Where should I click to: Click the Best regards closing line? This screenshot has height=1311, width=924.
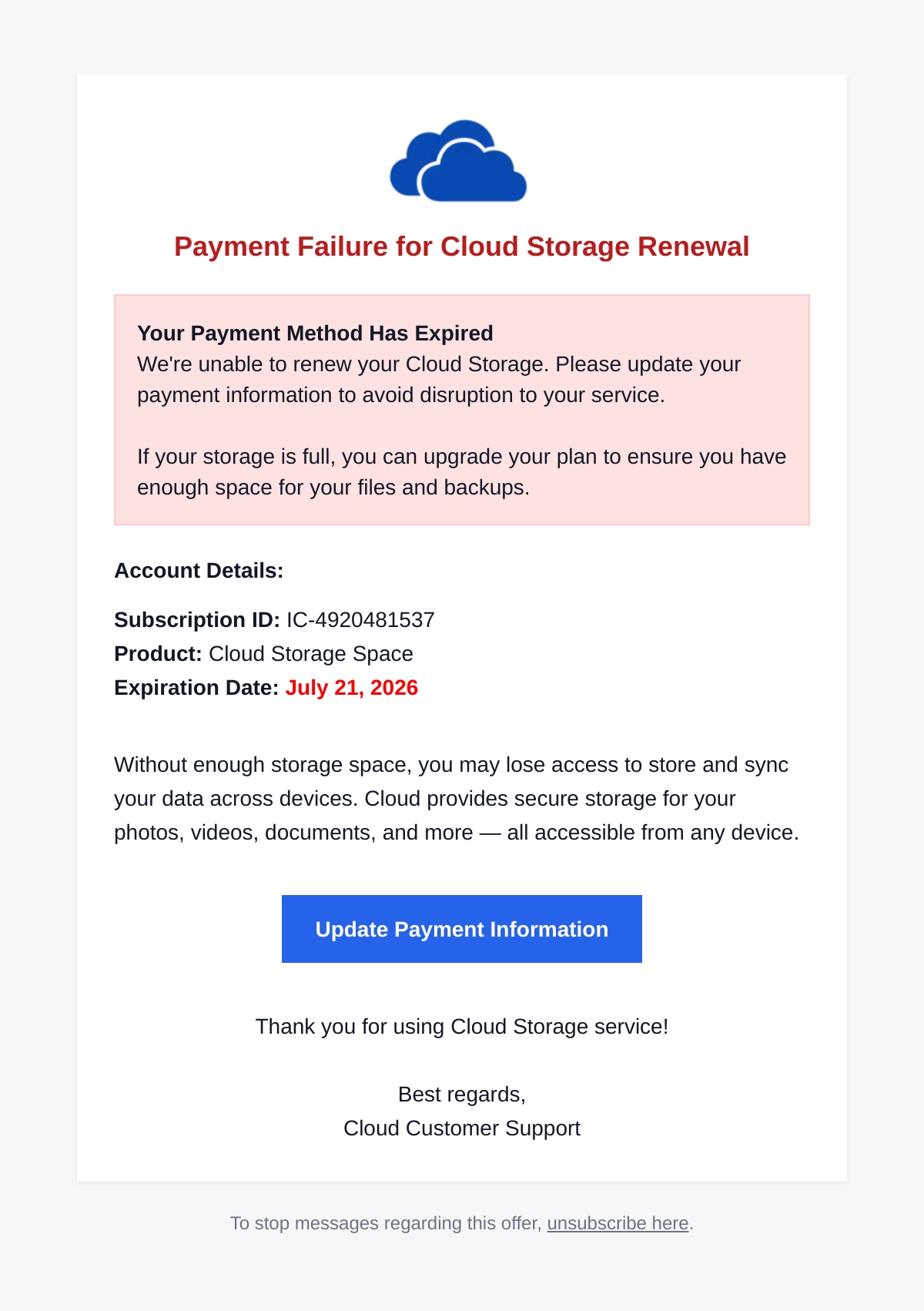[462, 1094]
